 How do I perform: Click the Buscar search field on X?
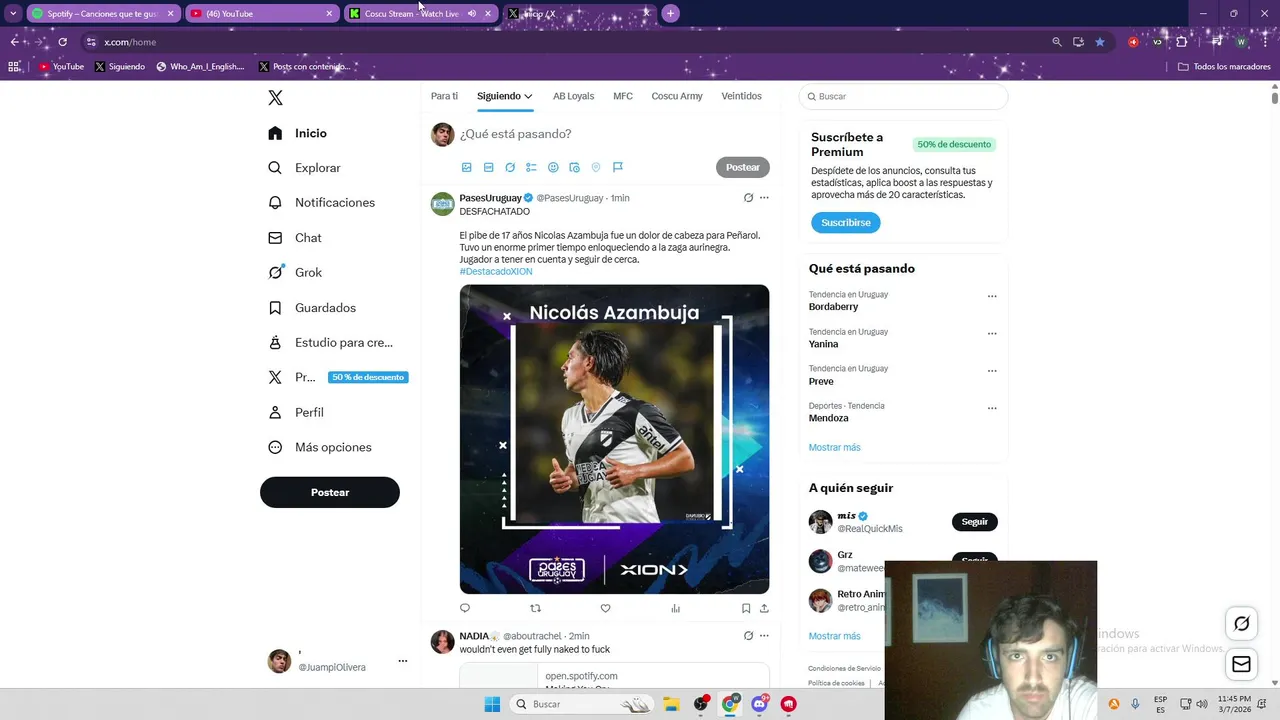(x=903, y=96)
